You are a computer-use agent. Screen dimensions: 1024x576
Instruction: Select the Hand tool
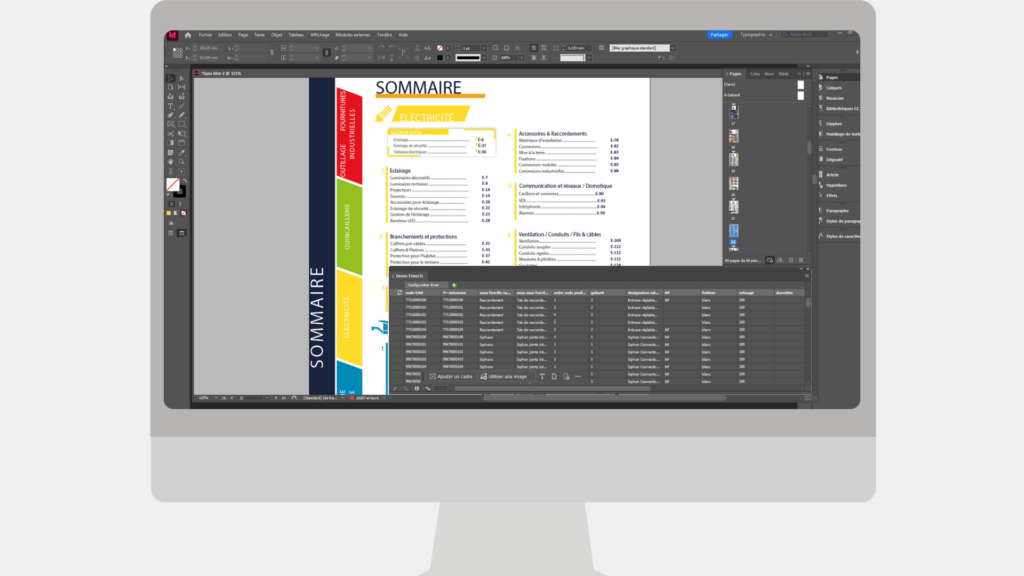click(170, 161)
